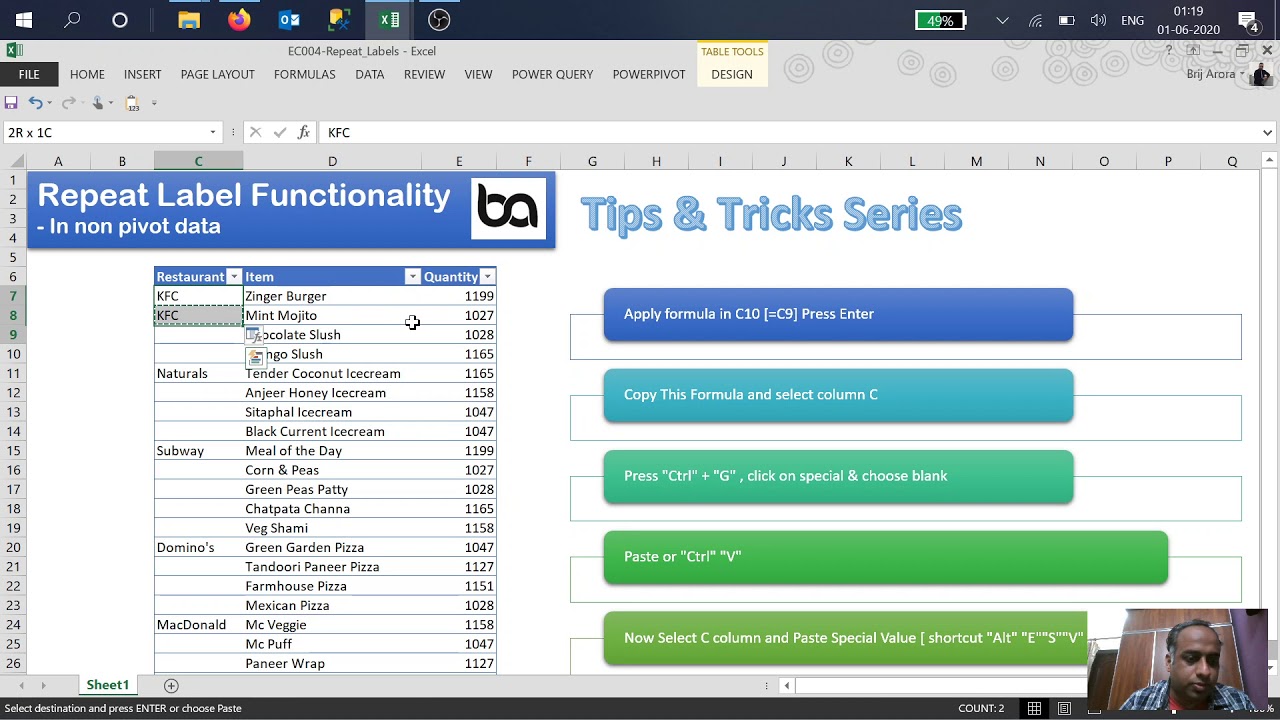Open the Table Tools DESIGN tab
The height and width of the screenshot is (720, 1280).
[732, 74]
